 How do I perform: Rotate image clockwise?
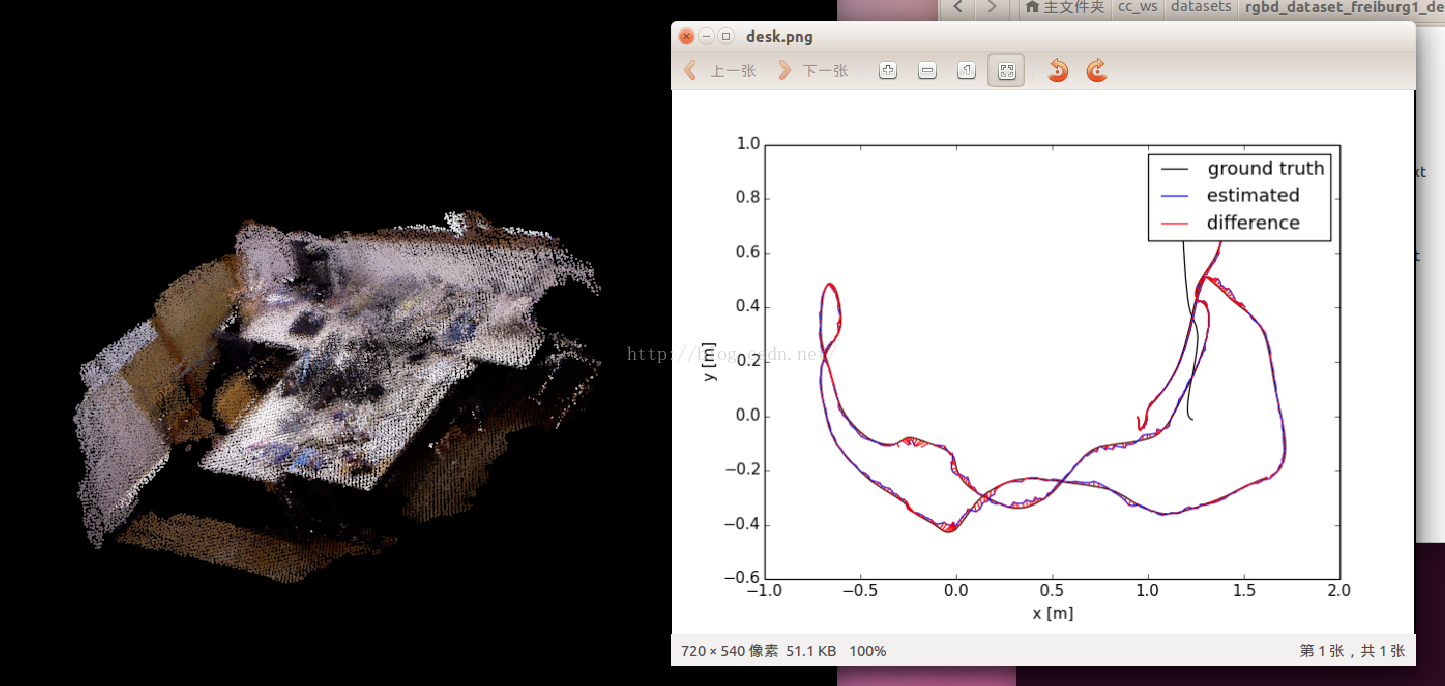coord(1097,71)
